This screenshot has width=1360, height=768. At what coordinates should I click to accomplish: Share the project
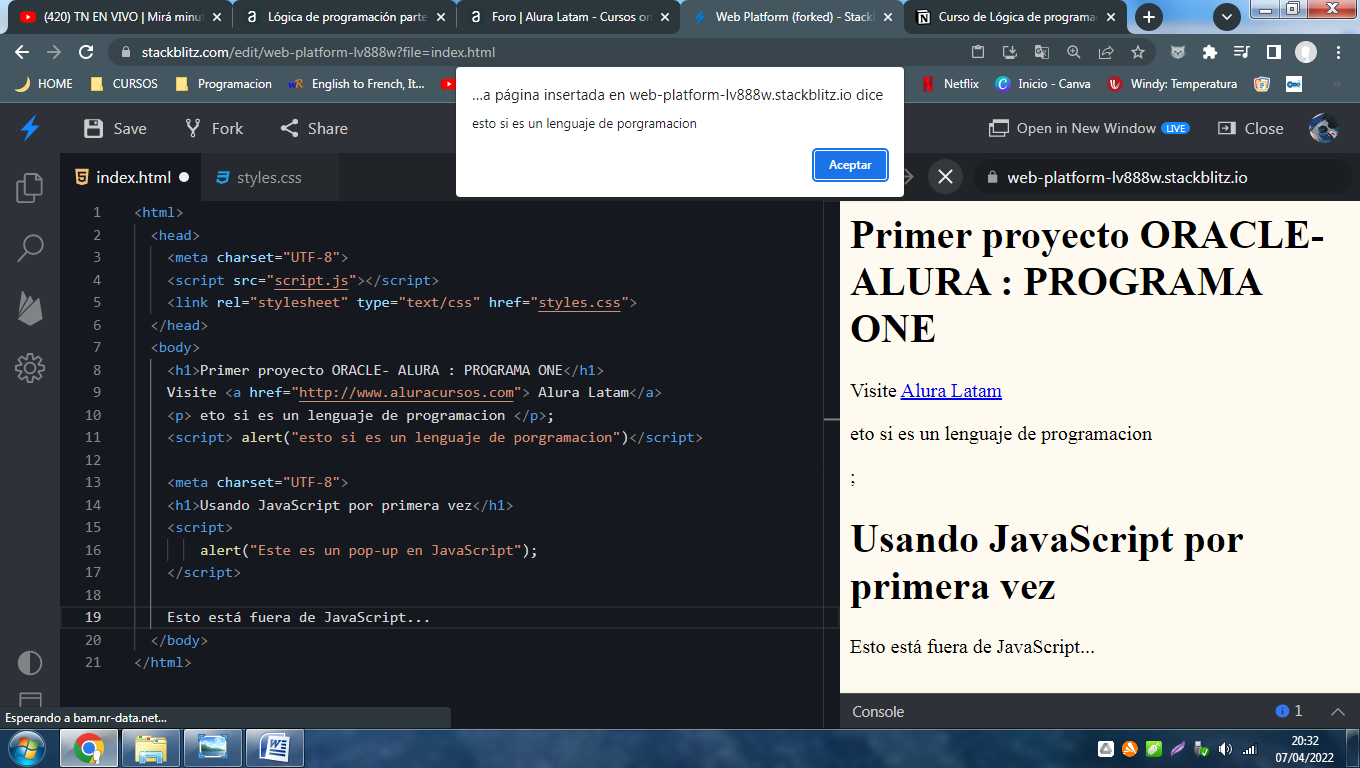pos(314,128)
